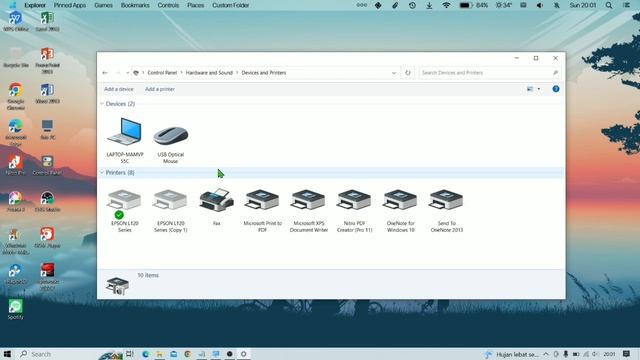Viewport: 640px width, 360px height.
Task: Click the search magnifier in Devices and Printers
Action: click(555, 73)
